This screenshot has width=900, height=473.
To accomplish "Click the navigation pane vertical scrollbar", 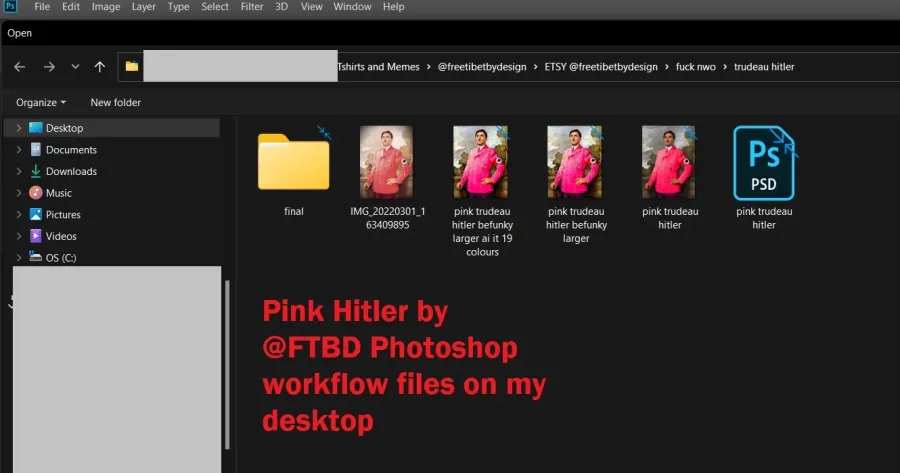I will (x=227, y=365).
